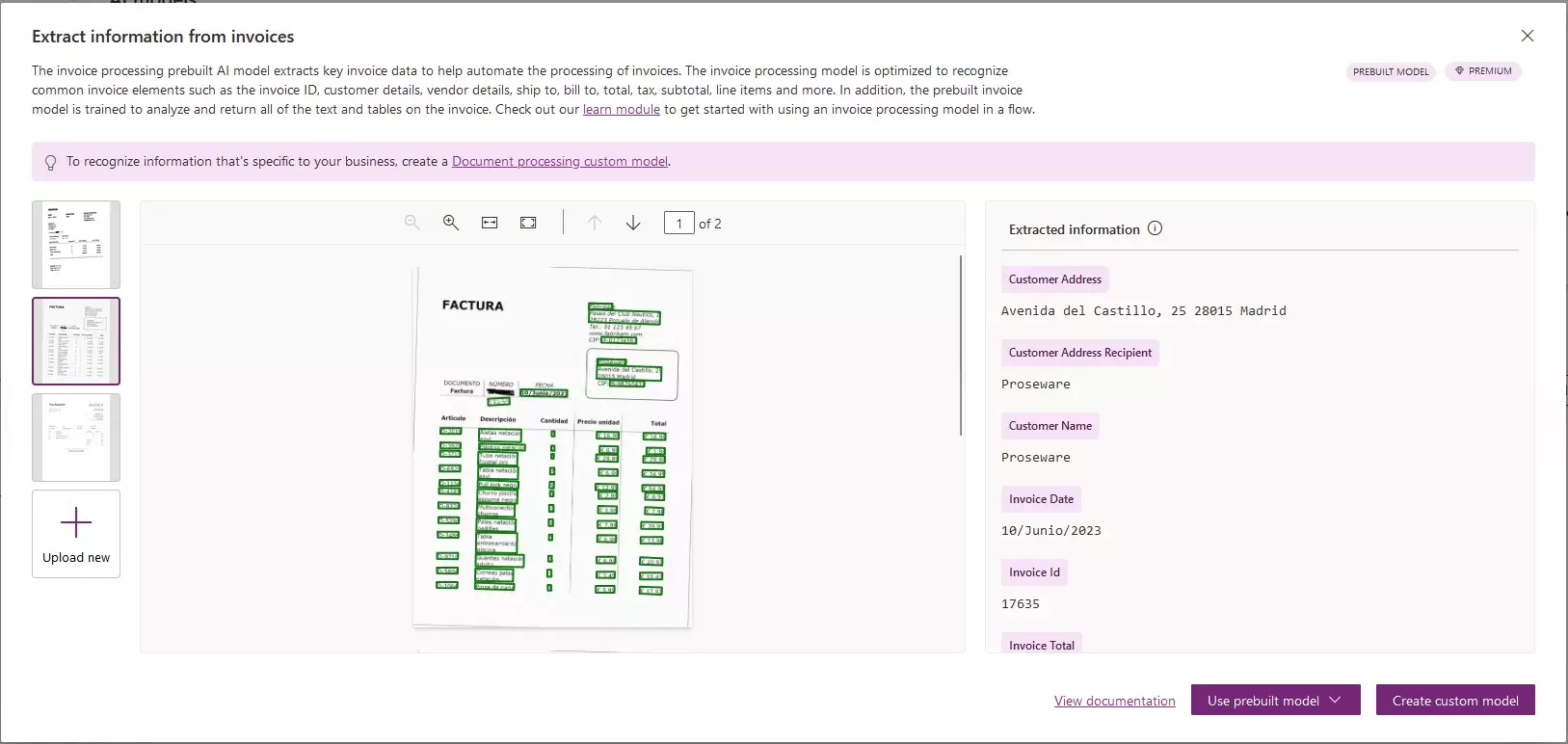Click the FACTURA heading in preview
1568x744 pixels.
472,306
